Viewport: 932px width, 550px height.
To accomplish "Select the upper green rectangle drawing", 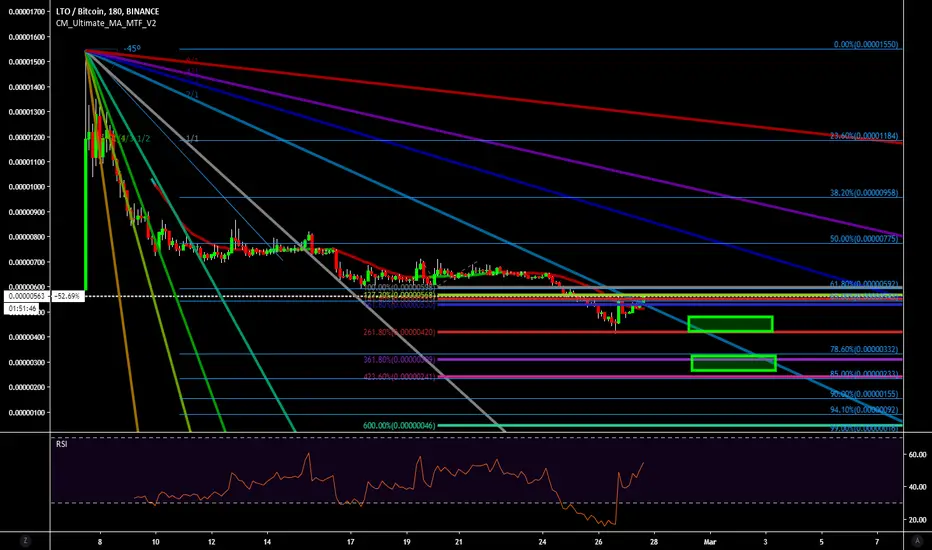I will click(x=730, y=324).
